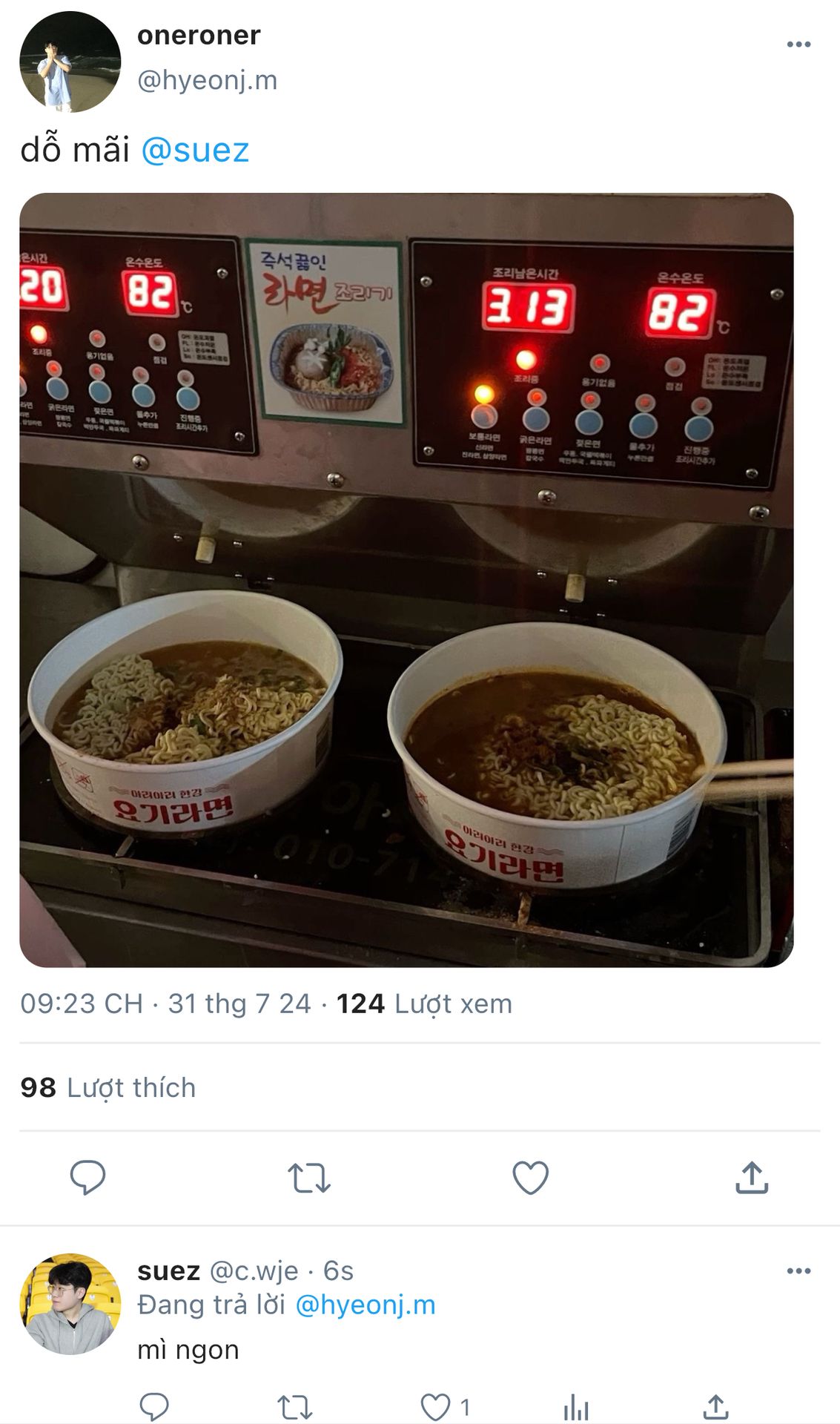Viewport: 840px width, 1424px height.
Task: Share the main tweet via upload icon
Action: (751, 1177)
